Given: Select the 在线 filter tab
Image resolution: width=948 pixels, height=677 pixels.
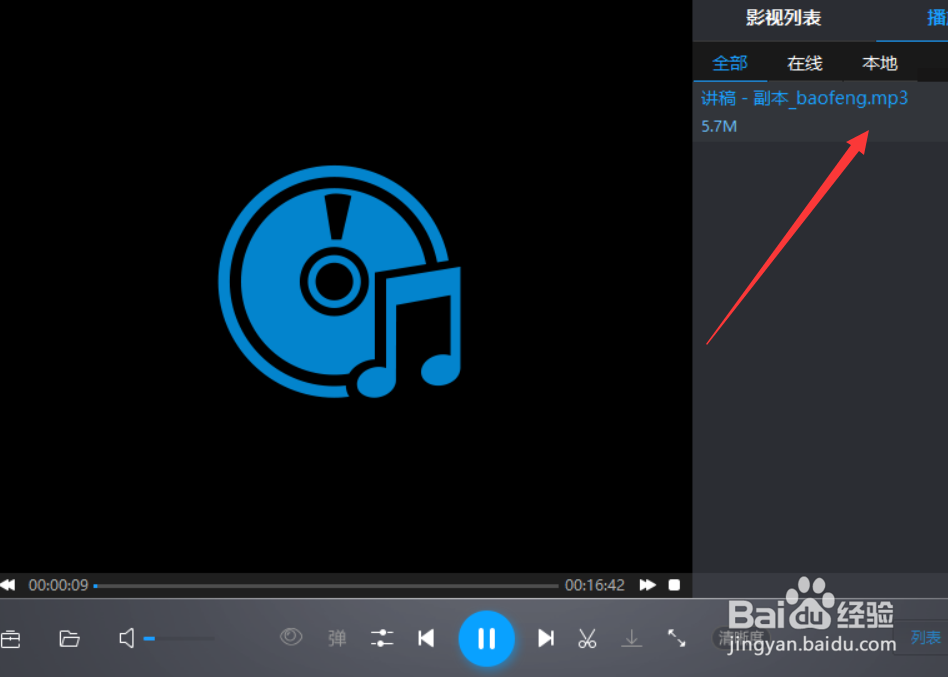Looking at the screenshot, I should pyautogui.click(x=805, y=63).
